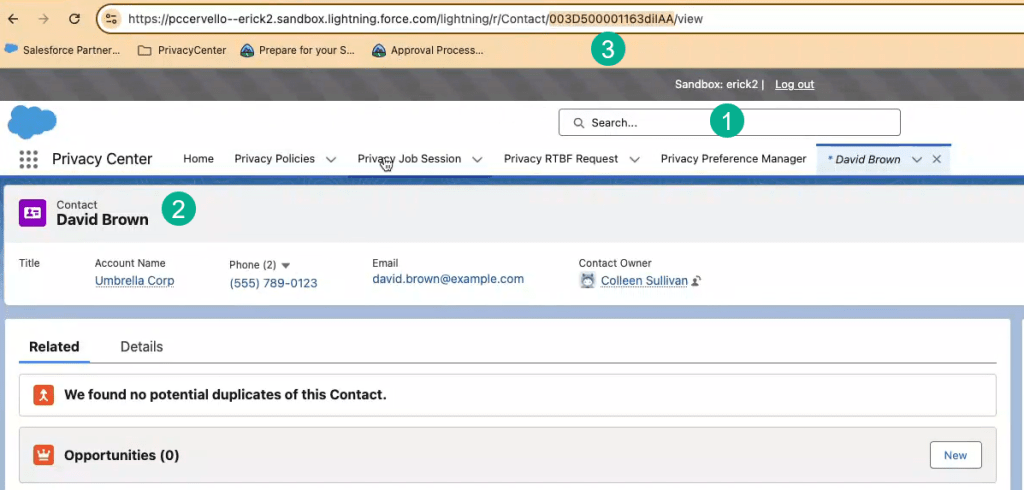Click the New button in Opportunities
The width and height of the screenshot is (1024, 490).
[x=955, y=455]
